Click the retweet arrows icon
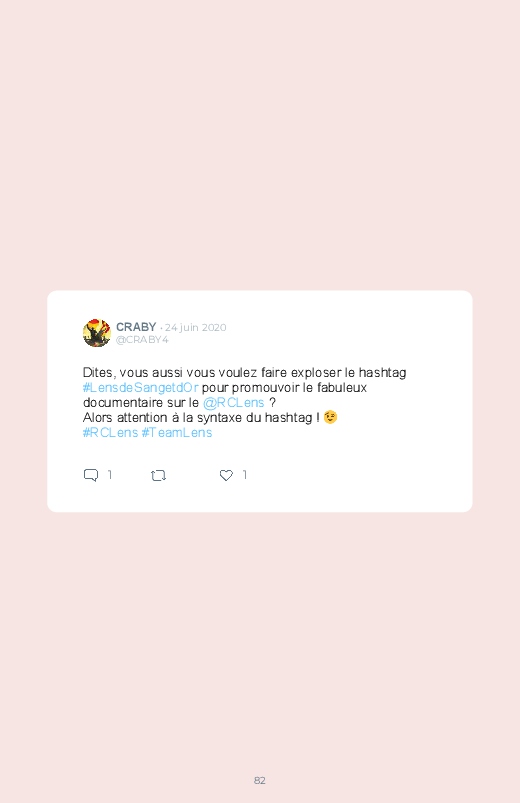Screen dimensions: 520x803 click(158, 476)
